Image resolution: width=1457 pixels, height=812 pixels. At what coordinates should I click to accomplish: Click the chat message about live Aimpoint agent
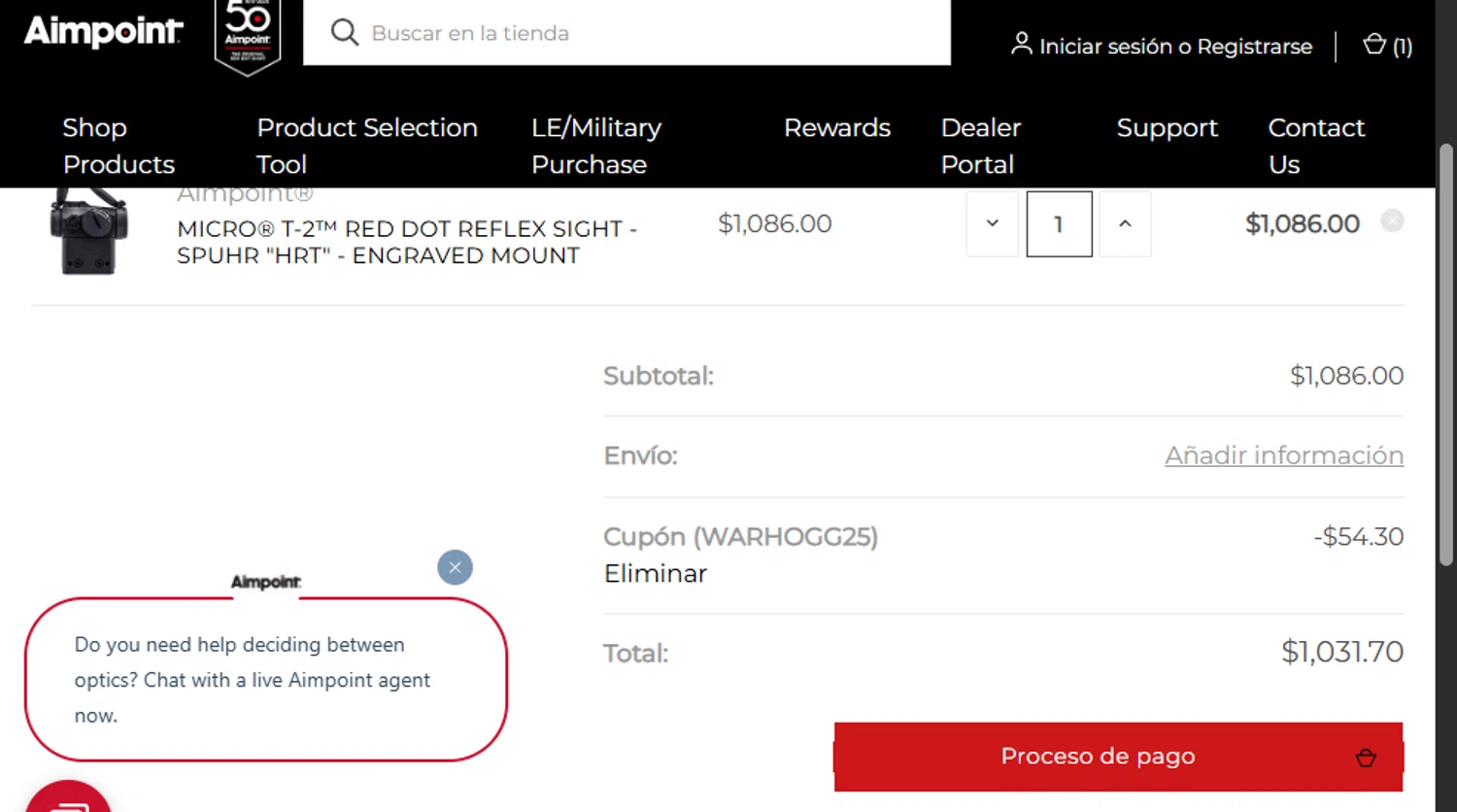[x=253, y=680]
